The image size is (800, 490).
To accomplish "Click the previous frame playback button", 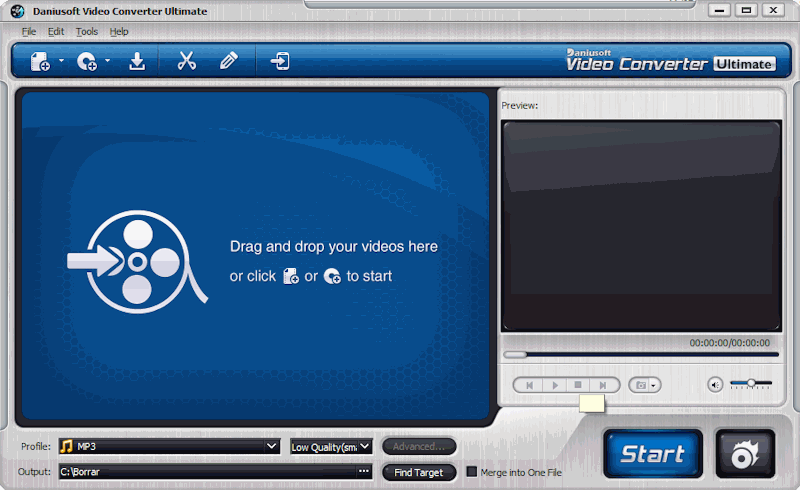I will coord(529,385).
